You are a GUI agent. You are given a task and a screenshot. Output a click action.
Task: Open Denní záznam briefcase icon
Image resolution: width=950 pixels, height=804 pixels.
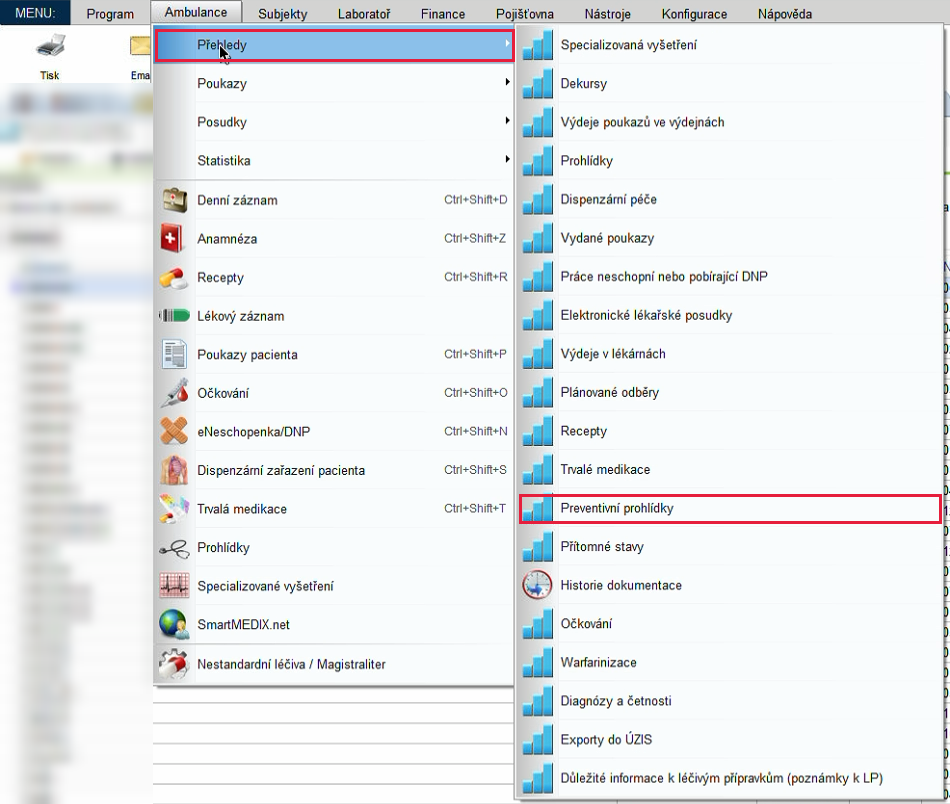[x=174, y=200]
